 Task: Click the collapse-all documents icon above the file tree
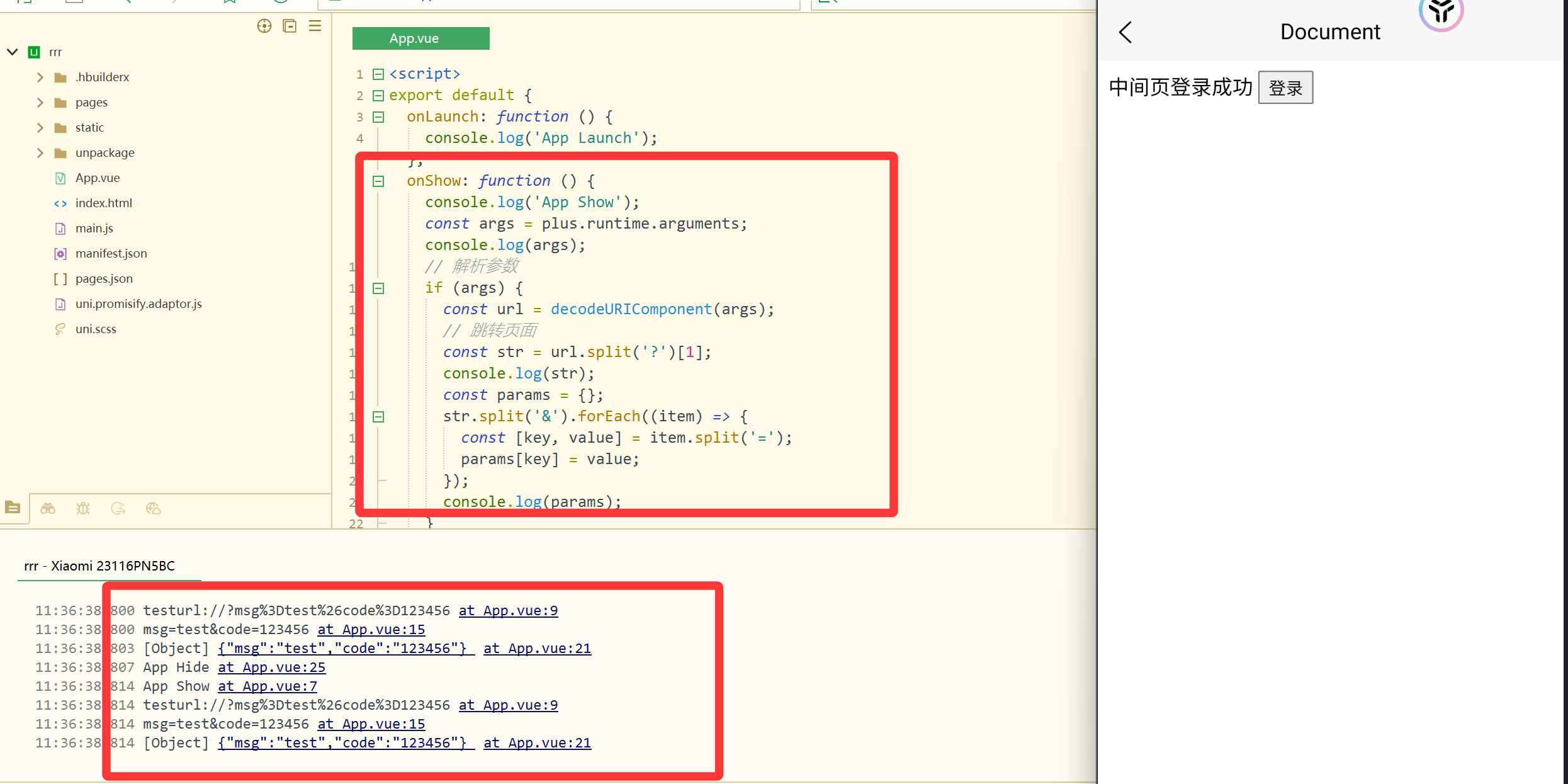click(290, 26)
